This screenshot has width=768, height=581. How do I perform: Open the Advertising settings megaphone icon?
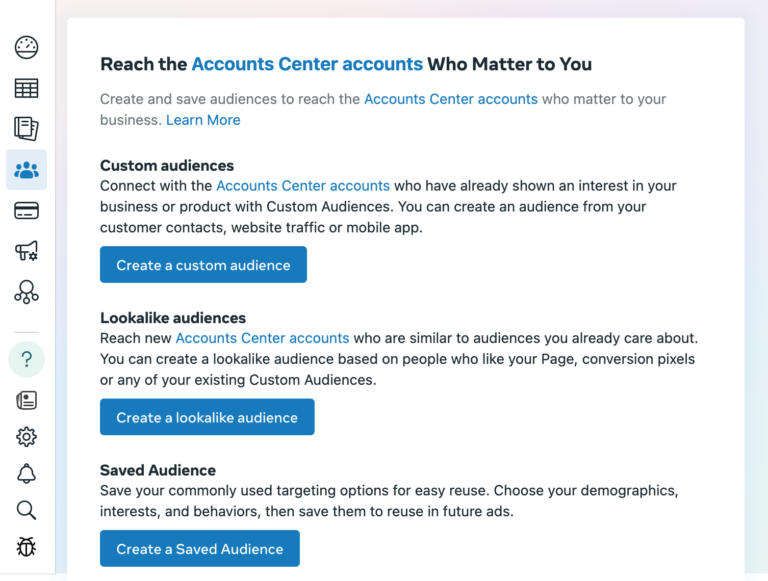coord(26,251)
